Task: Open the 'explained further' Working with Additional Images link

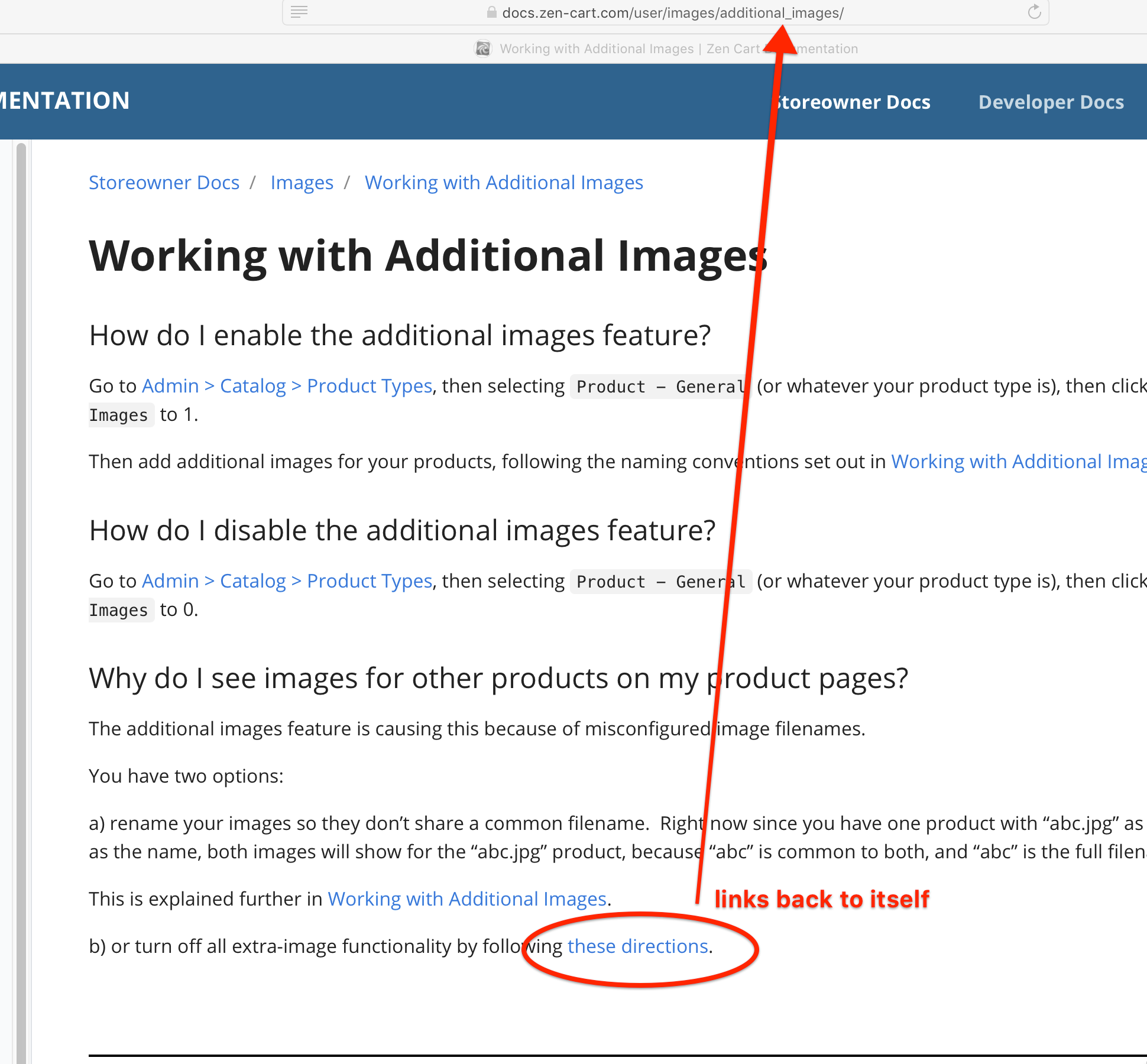Action: click(466, 898)
